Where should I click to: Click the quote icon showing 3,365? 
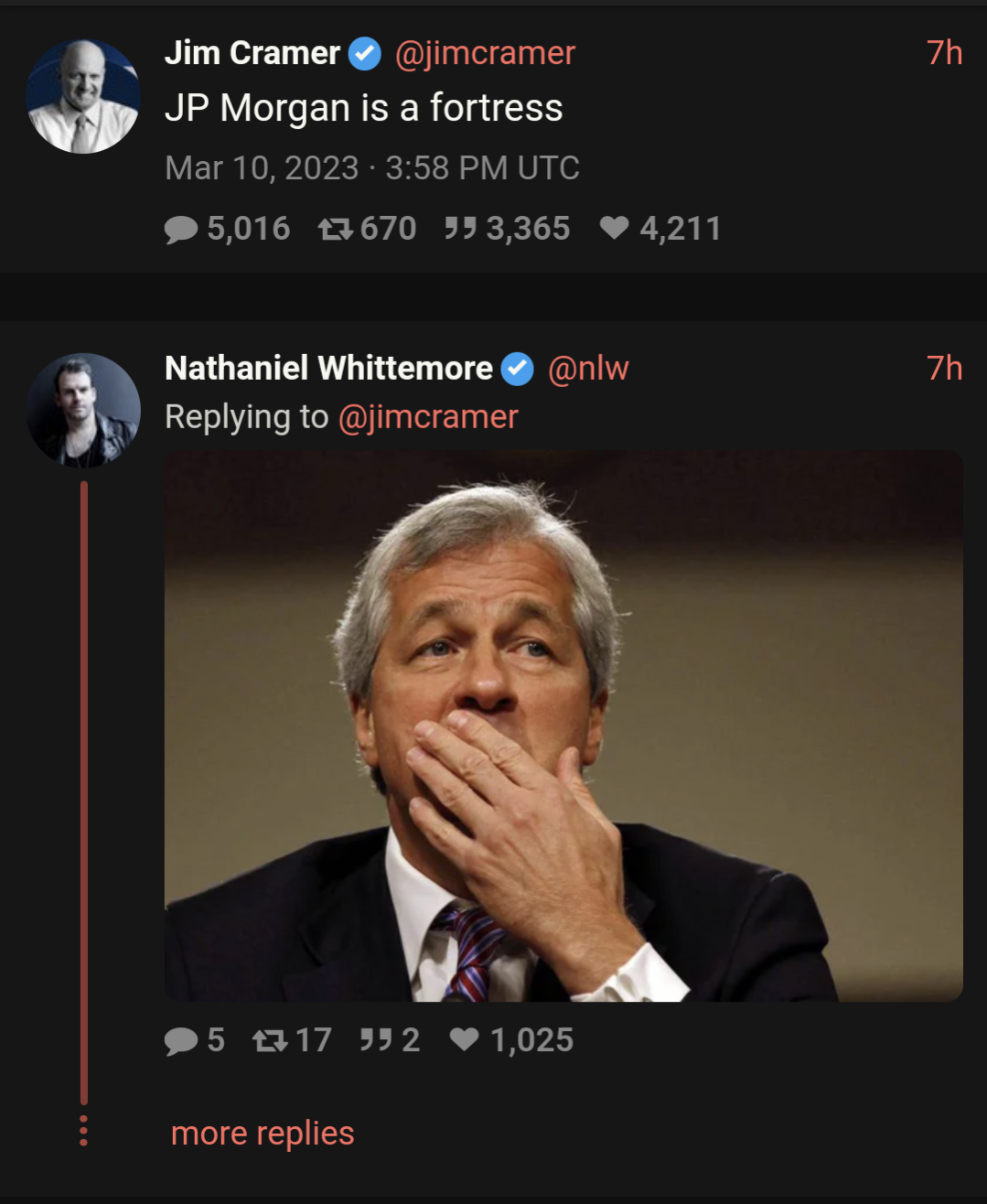[460, 228]
